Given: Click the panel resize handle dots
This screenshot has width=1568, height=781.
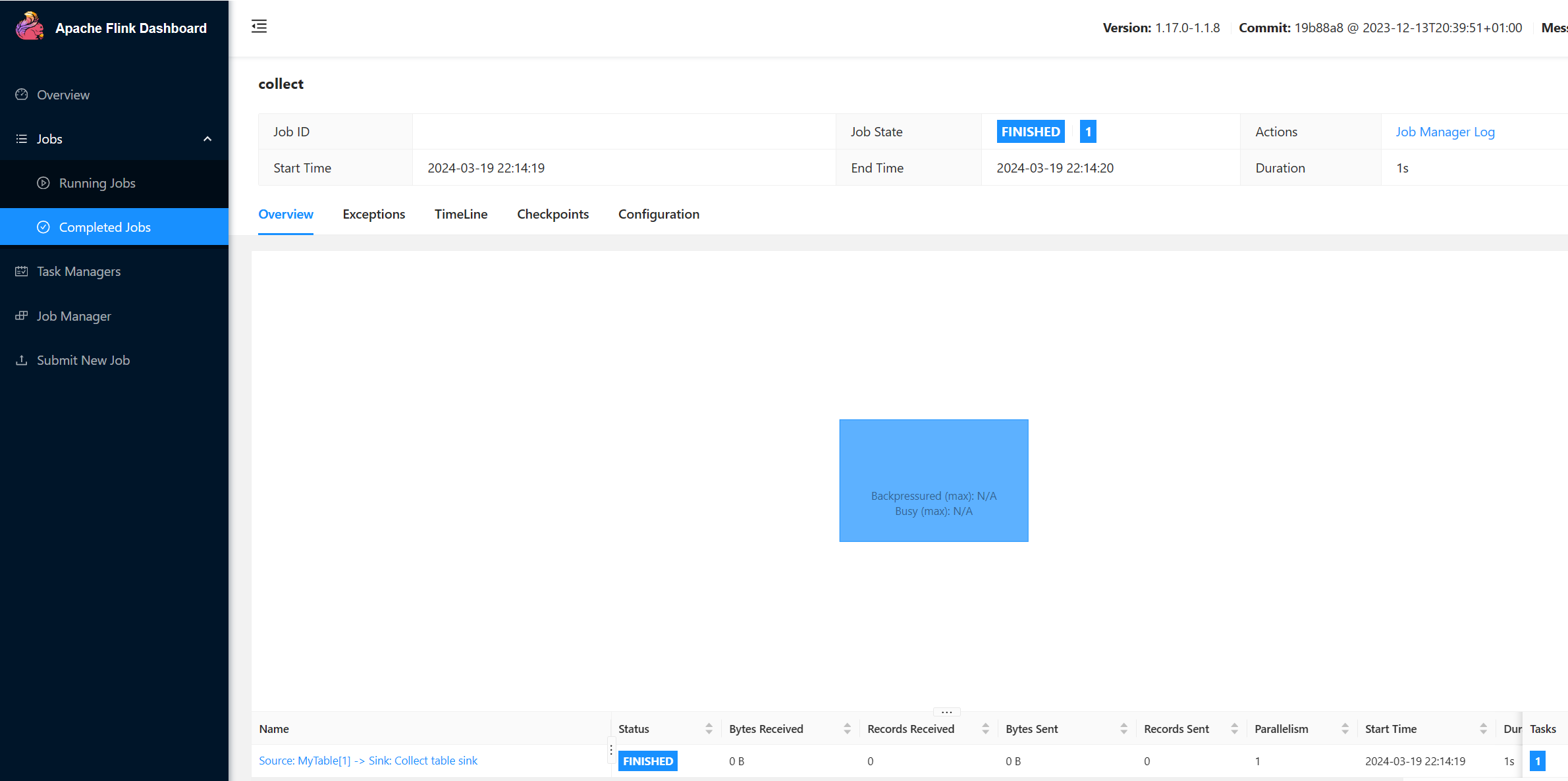Looking at the screenshot, I should (946, 712).
